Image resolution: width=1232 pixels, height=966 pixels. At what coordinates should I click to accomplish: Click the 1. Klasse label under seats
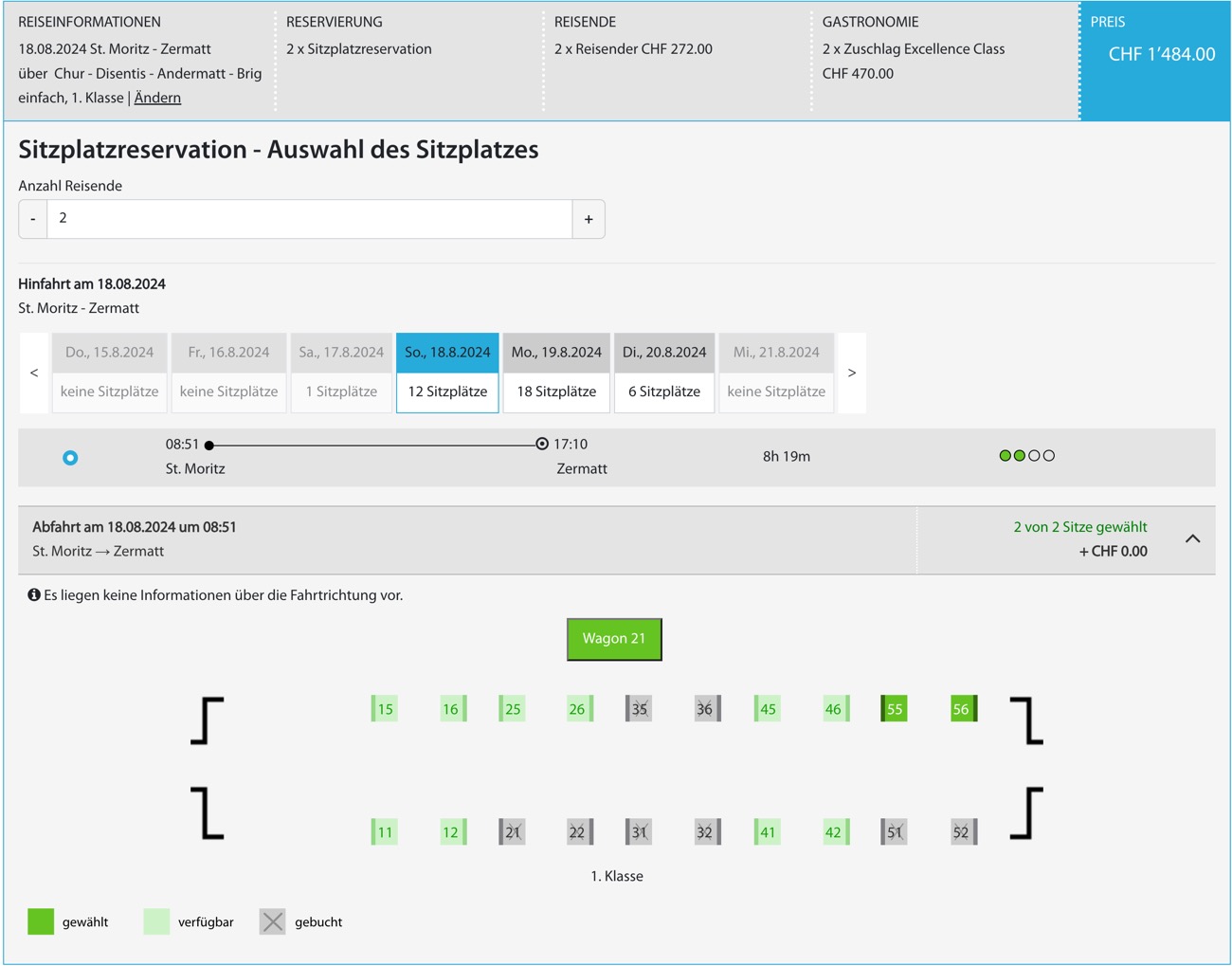click(617, 876)
